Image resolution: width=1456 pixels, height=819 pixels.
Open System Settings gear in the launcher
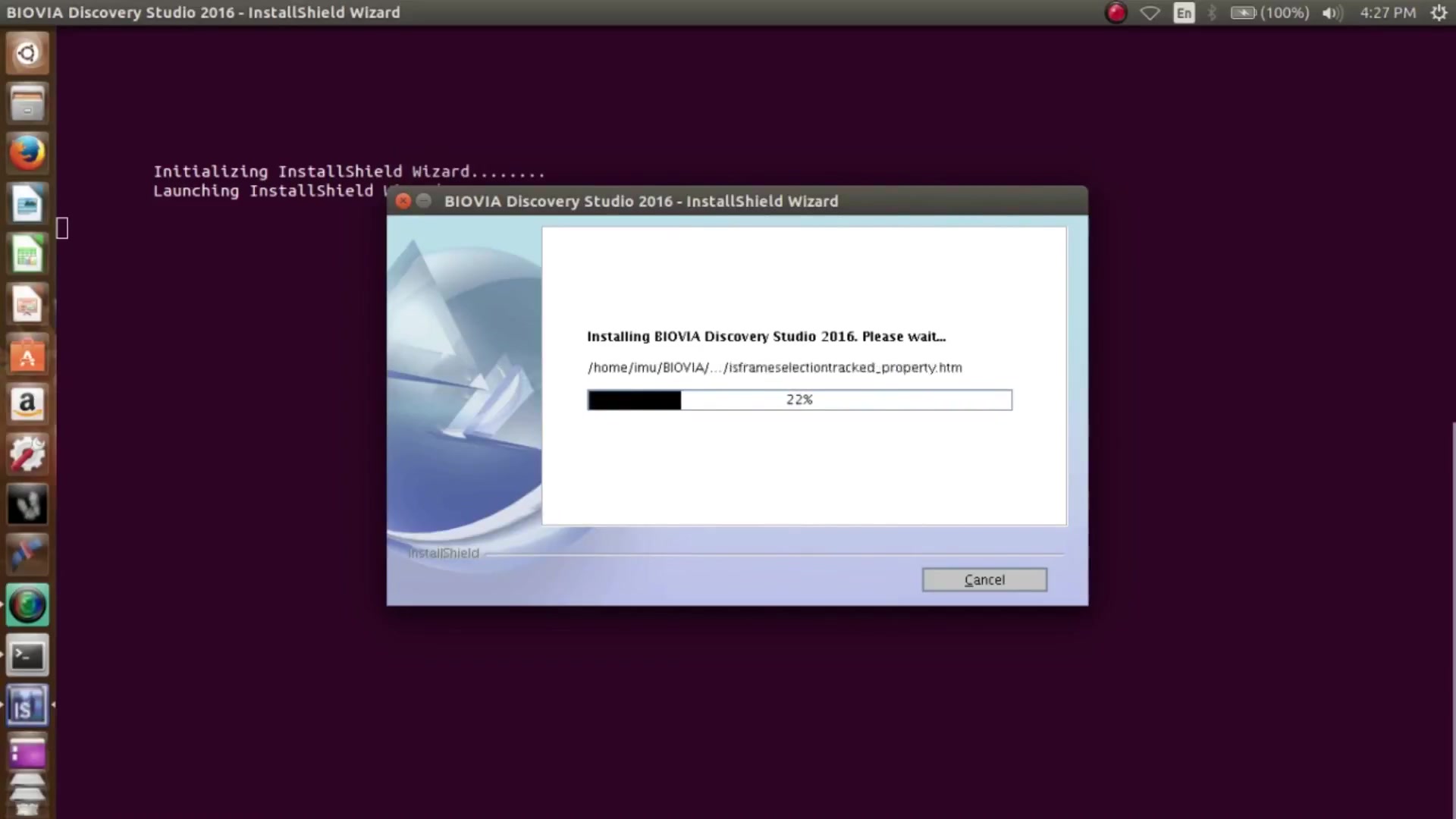pyautogui.click(x=27, y=453)
